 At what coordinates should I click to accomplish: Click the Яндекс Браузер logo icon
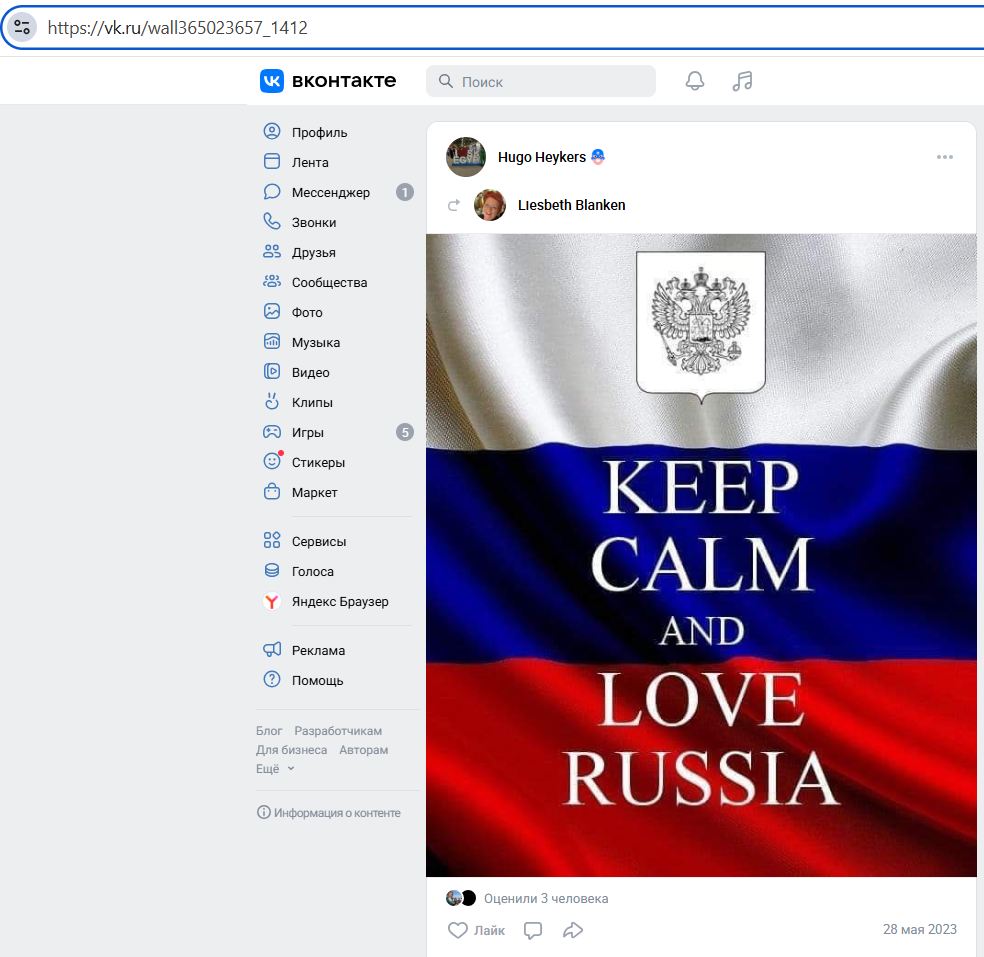272,601
